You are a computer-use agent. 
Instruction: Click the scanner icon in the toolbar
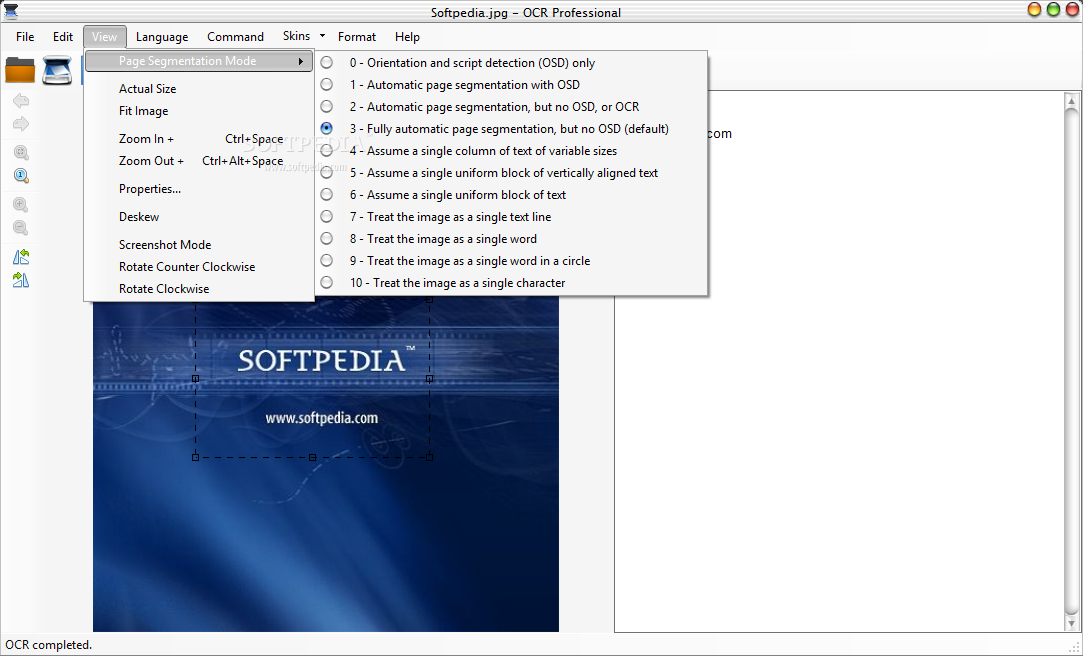tap(57, 70)
